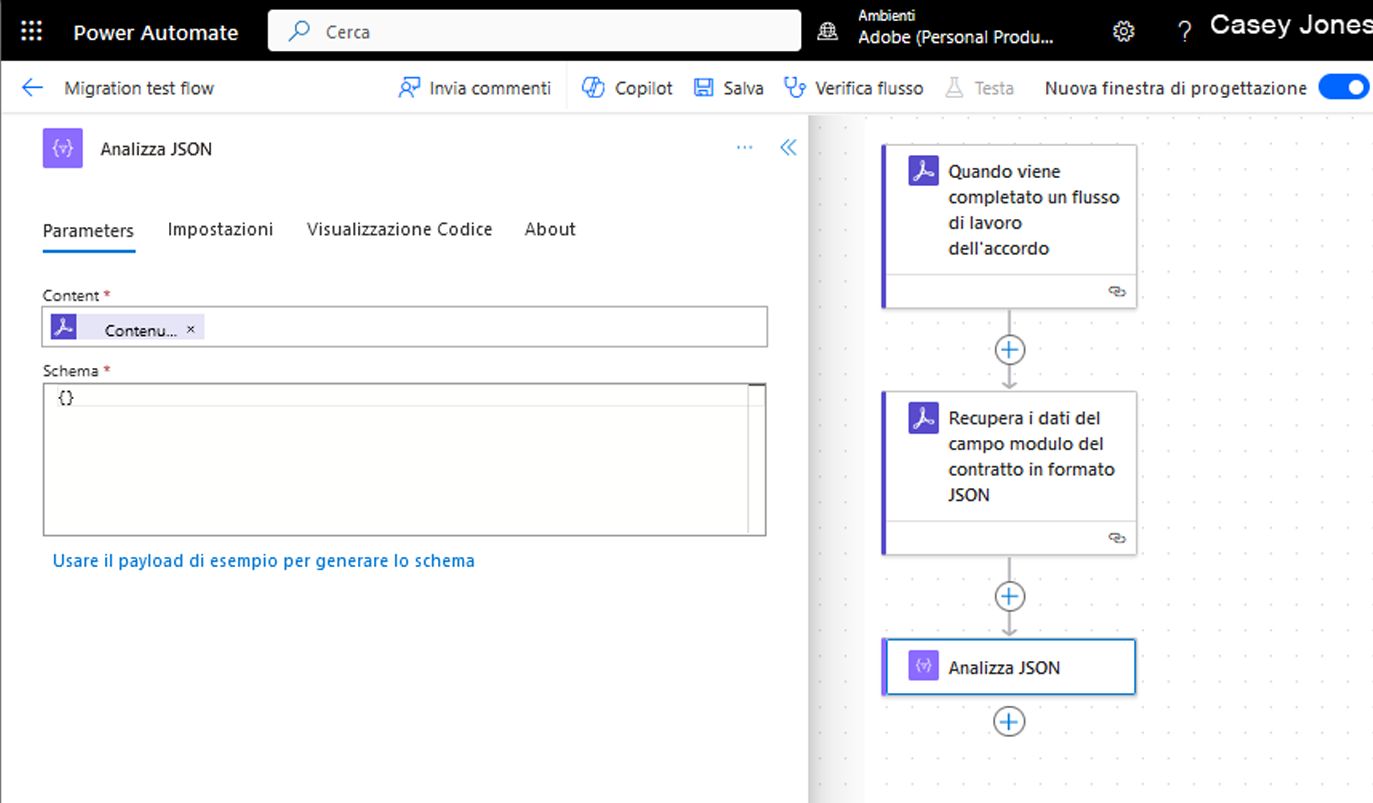
Task: Remove the Contenu... token with x
Action: 190,328
